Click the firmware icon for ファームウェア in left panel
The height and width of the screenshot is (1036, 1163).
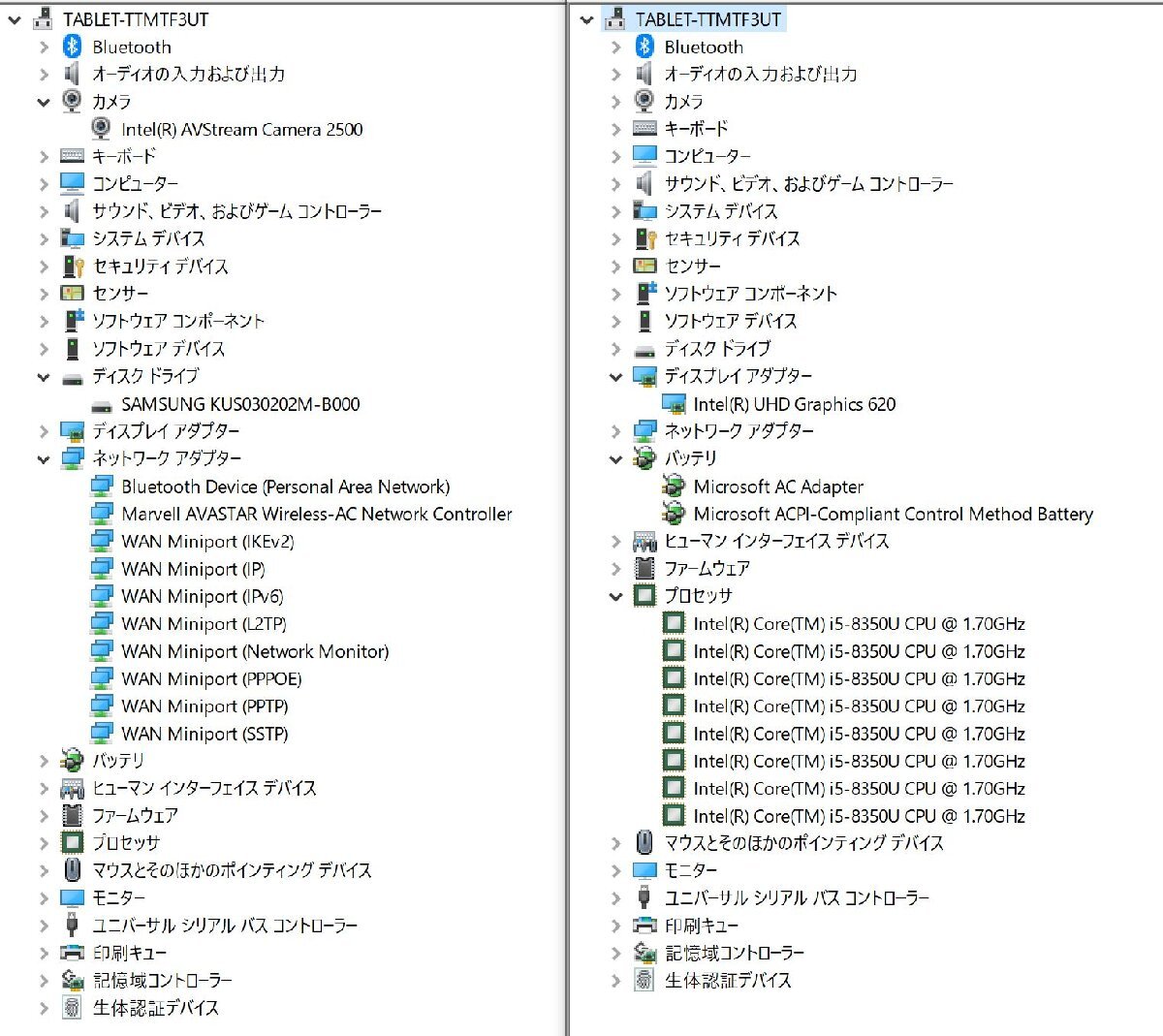72,815
